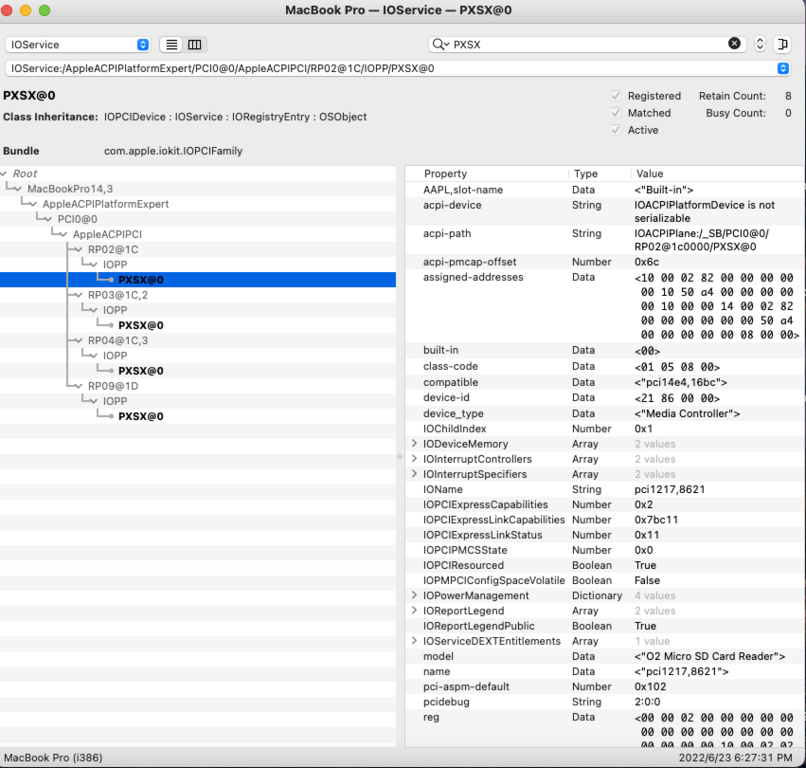This screenshot has height=768, width=806.
Task: Switch to column browser view icon
Action: coord(195,45)
